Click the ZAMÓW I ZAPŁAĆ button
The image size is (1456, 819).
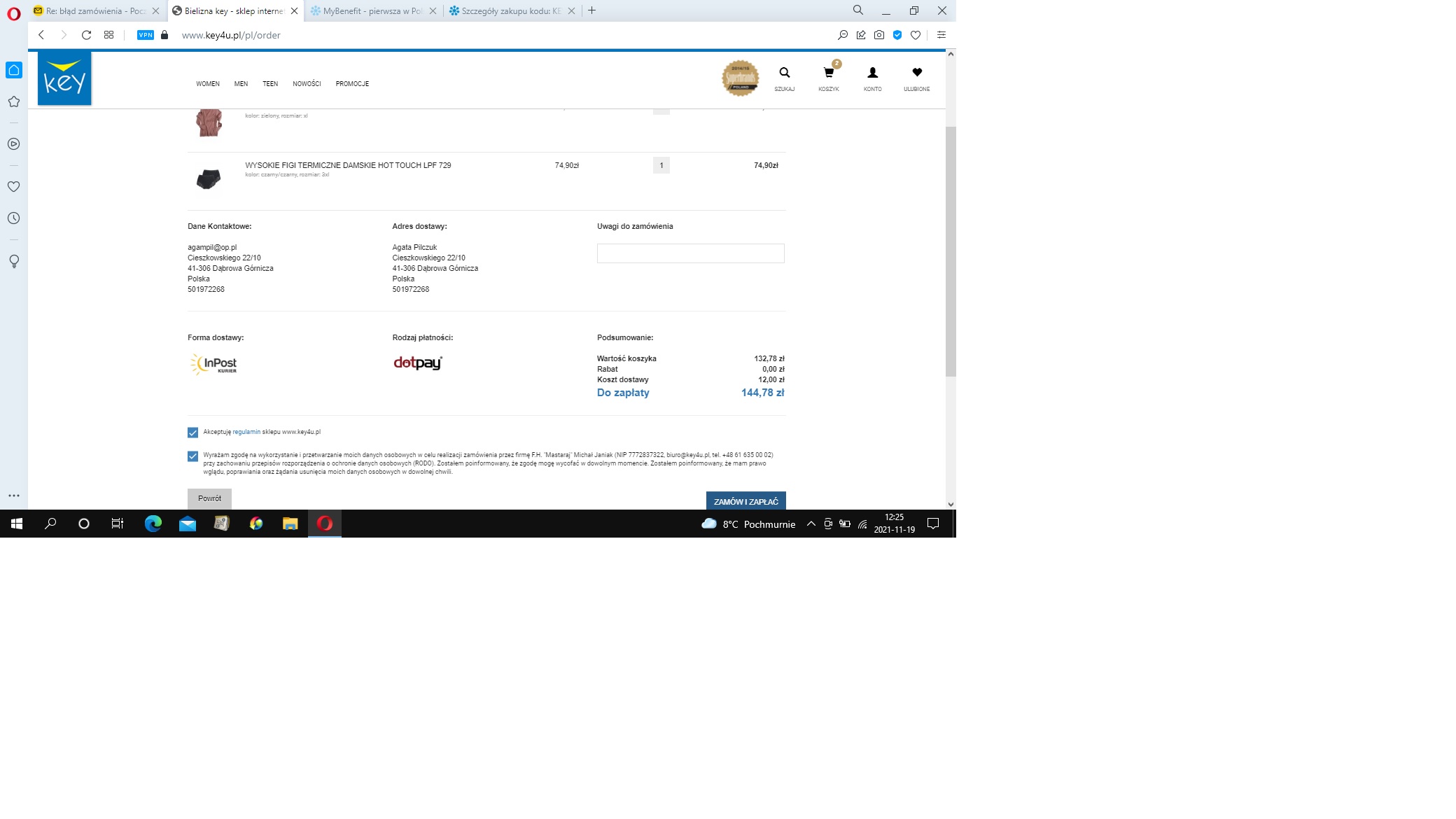click(x=745, y=501)
